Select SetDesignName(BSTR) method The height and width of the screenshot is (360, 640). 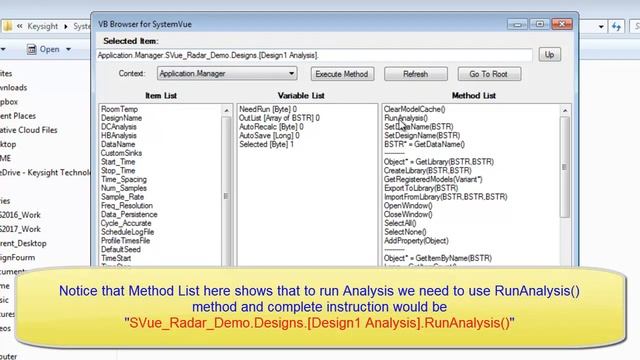click(x=422, y=136)
